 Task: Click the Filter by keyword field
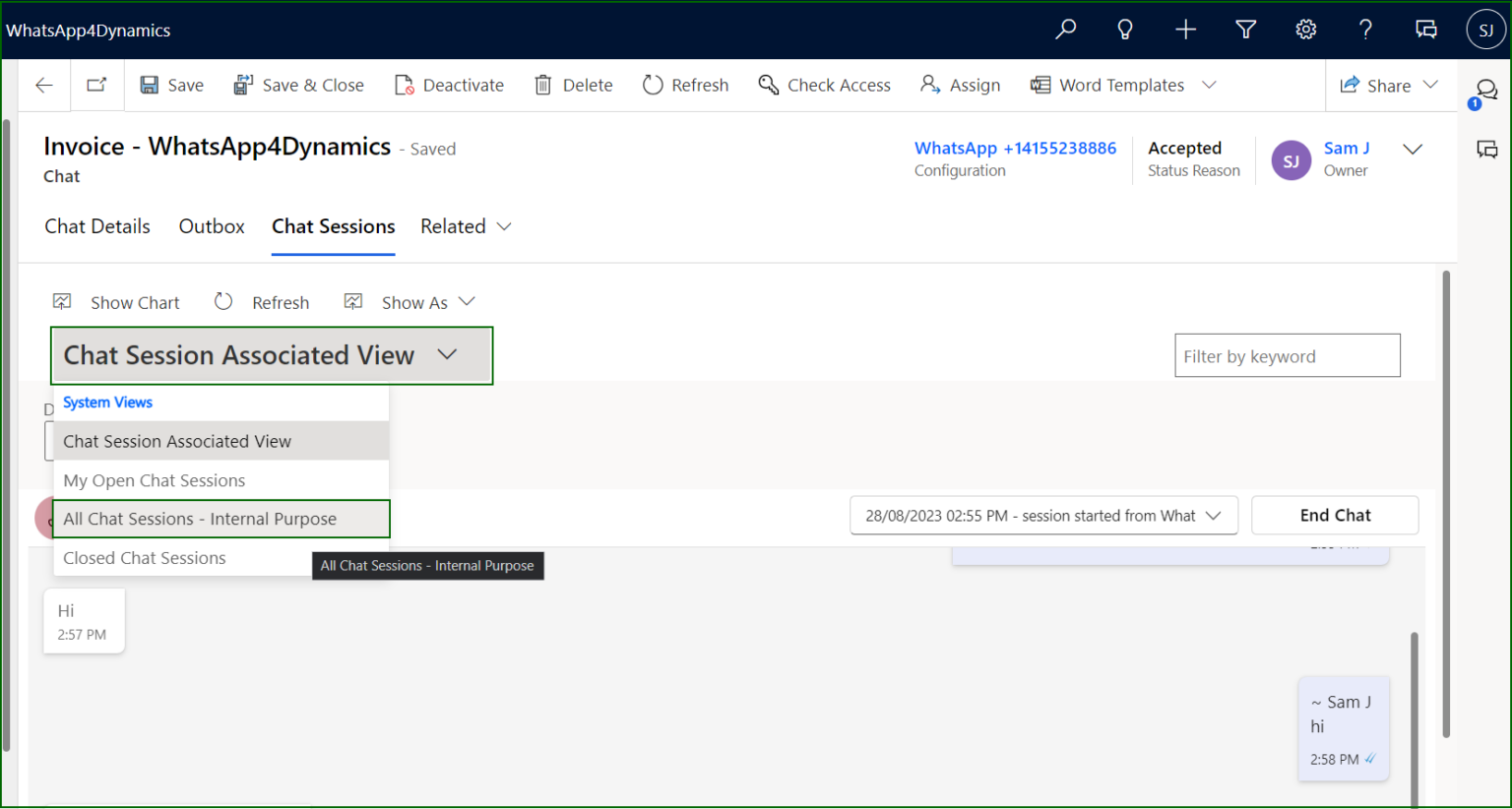tap(1287, 356)
